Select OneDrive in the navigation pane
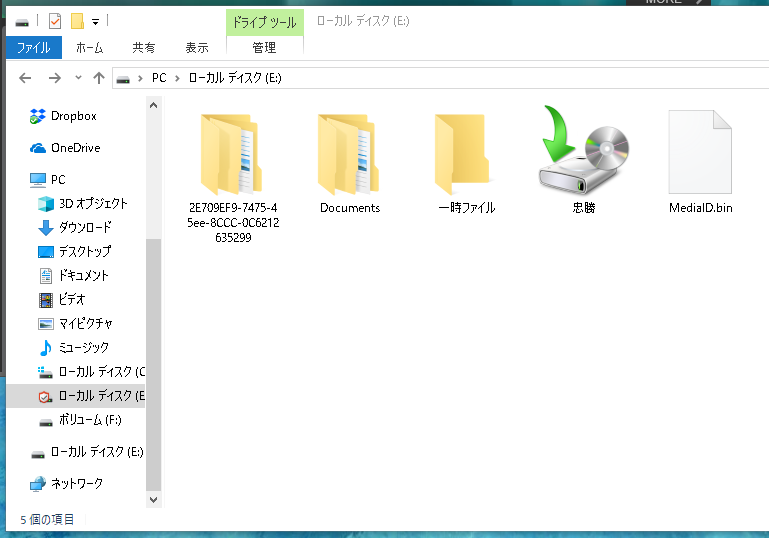Screen dimensions: 769x538 [x=76, y=148]
